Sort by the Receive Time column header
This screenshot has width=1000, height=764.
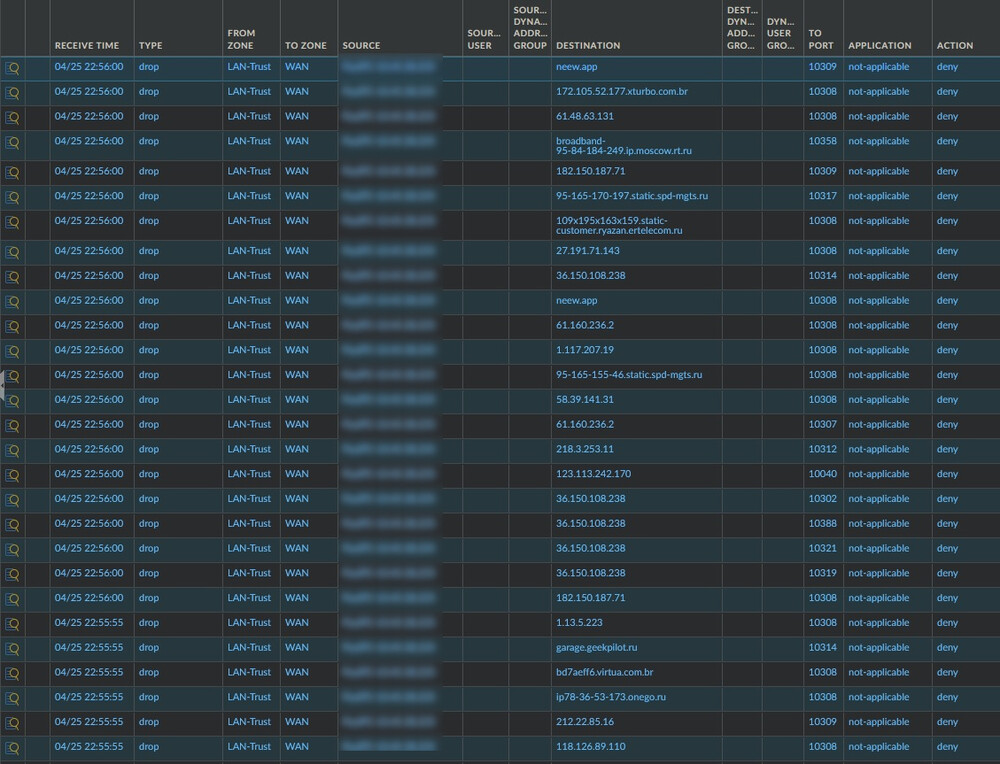pos(87,45)
